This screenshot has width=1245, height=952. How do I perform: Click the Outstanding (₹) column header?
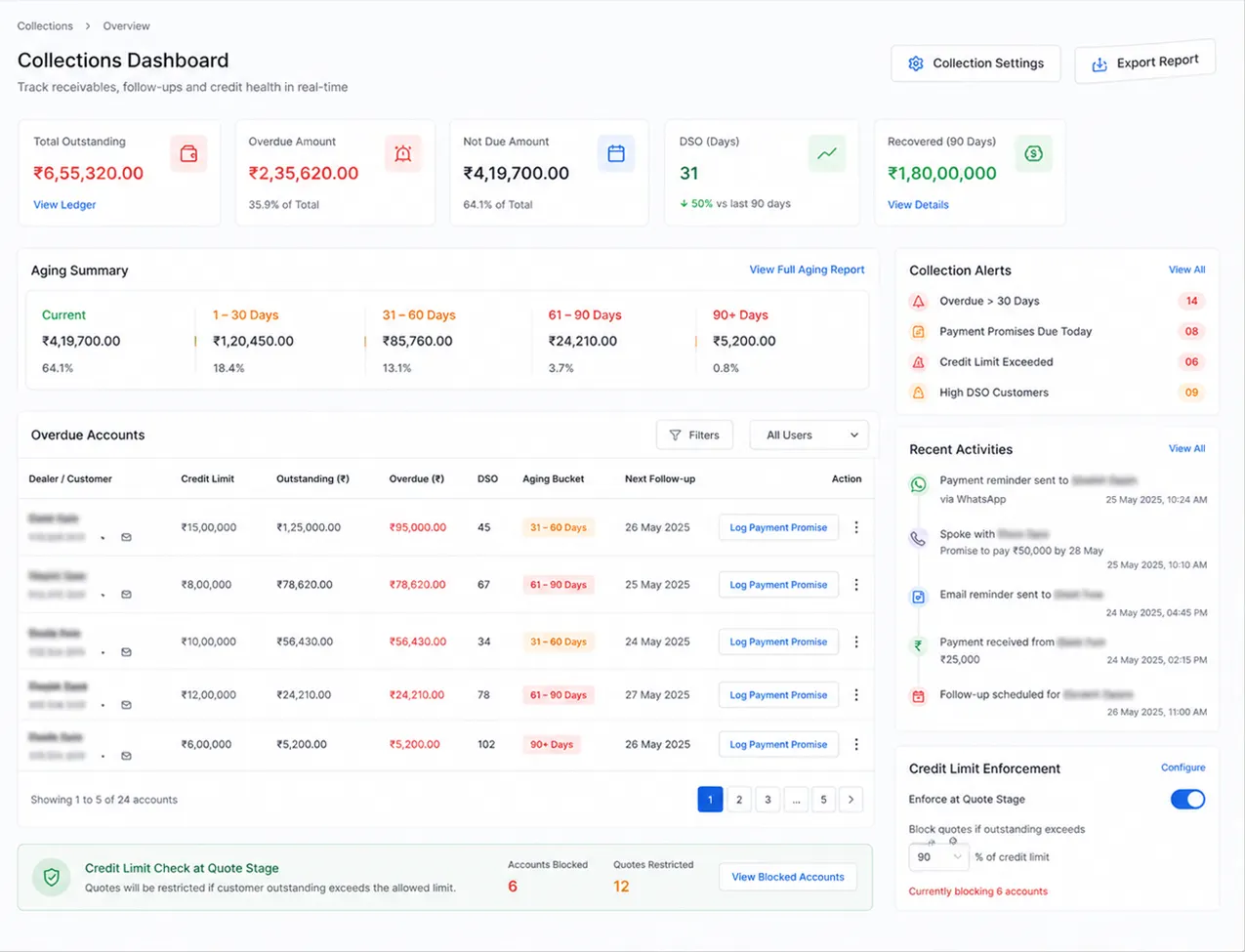click(x=312, y=479)
